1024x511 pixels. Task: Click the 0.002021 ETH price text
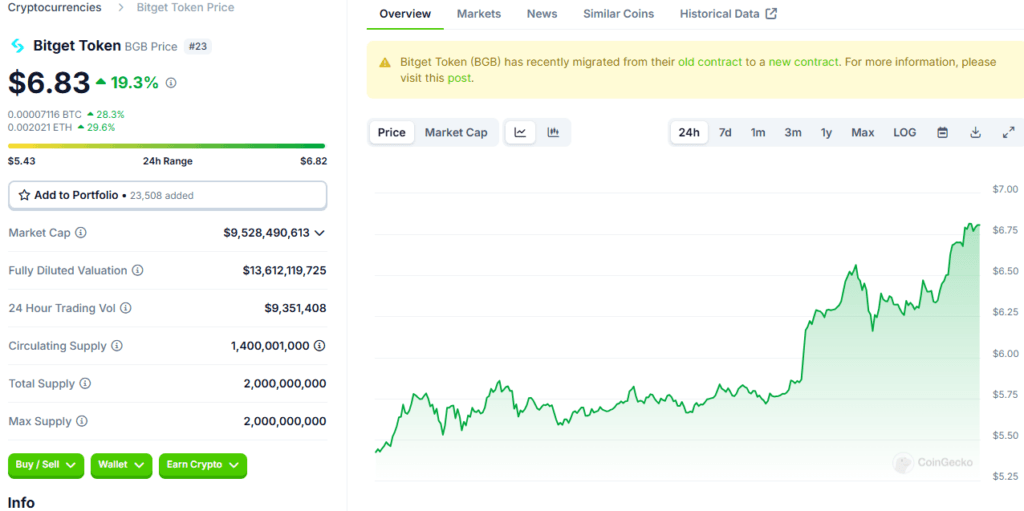tap(40, 127)
